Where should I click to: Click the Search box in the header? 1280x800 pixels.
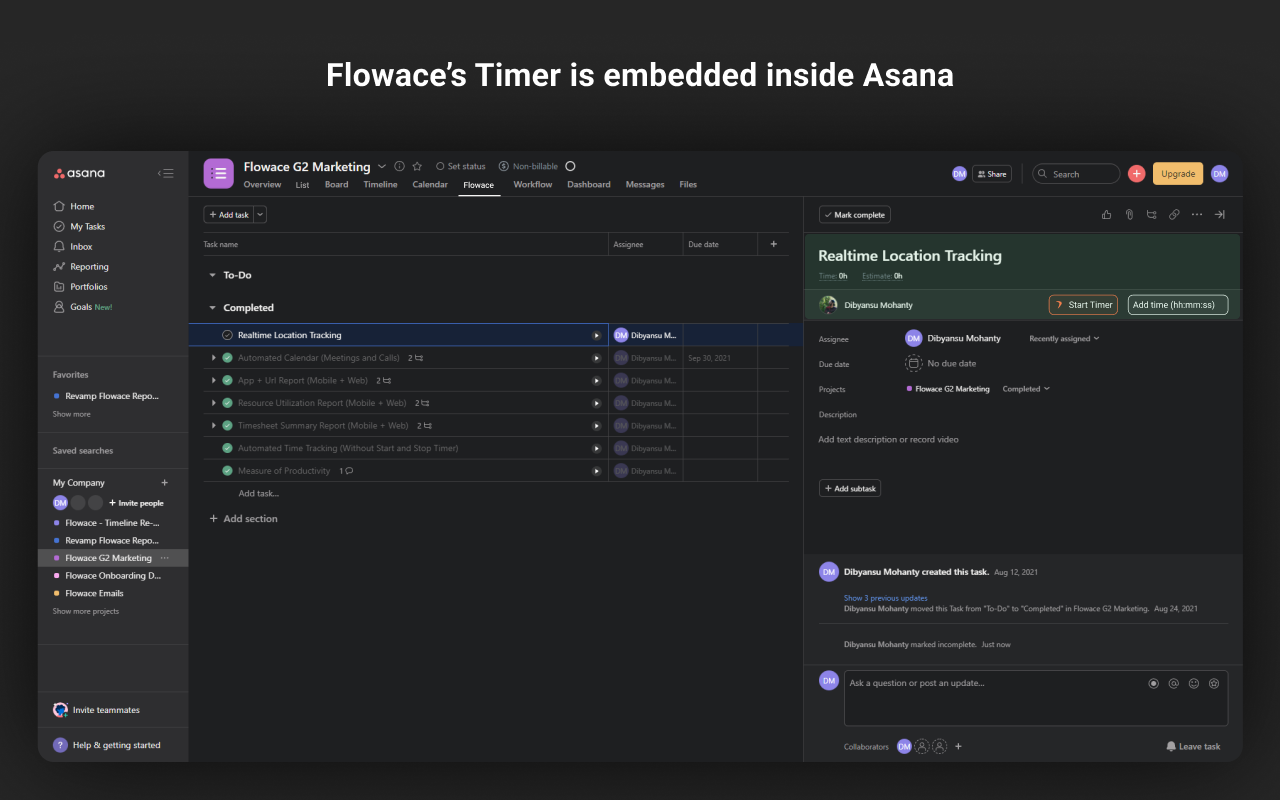1076,174
